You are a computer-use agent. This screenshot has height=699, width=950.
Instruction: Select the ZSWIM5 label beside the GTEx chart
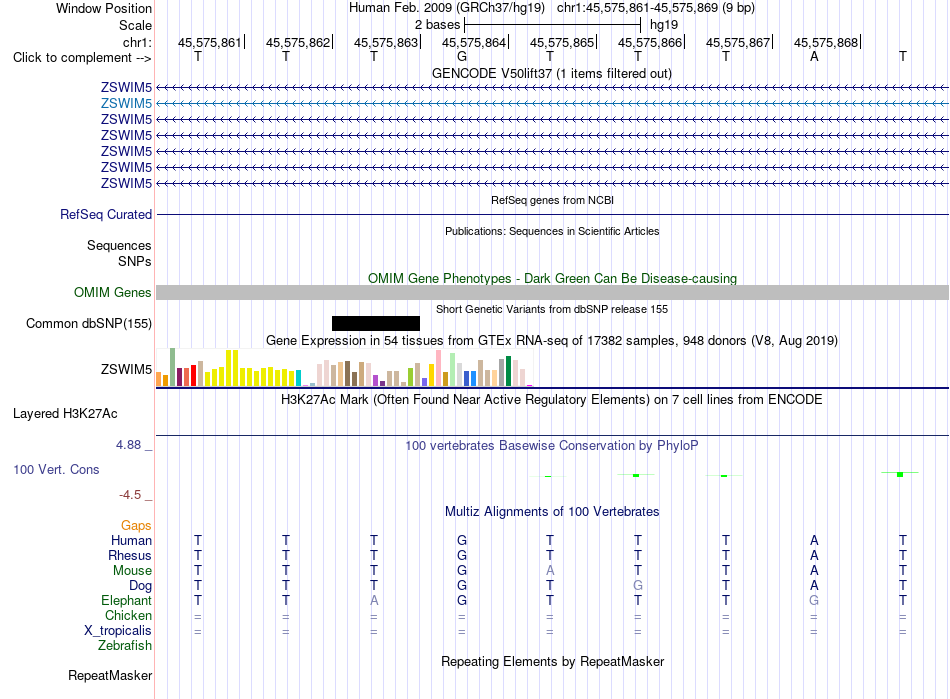pos(126,369)
